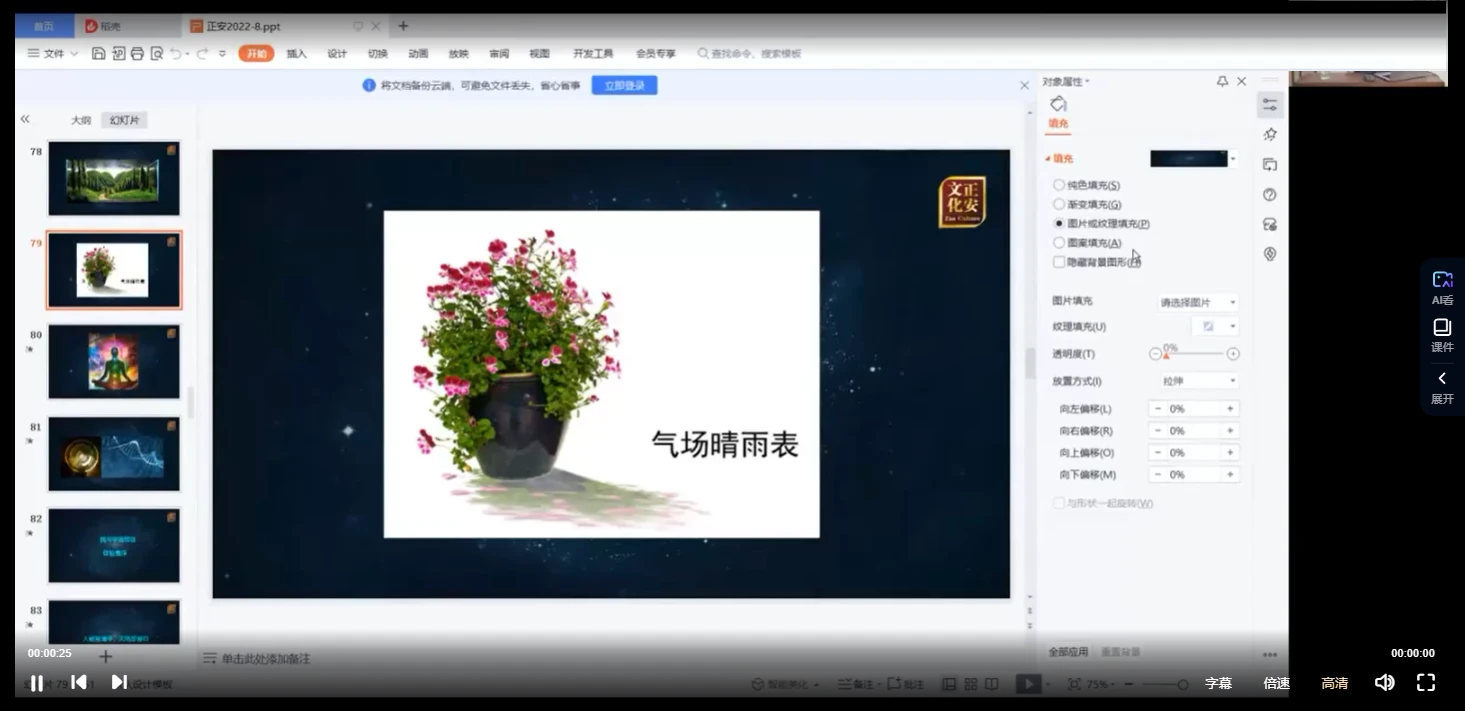Enter fullscreen with the player icon
Image resolution: width=1465 pixels, height=711 pixels.
point(1426,682)
